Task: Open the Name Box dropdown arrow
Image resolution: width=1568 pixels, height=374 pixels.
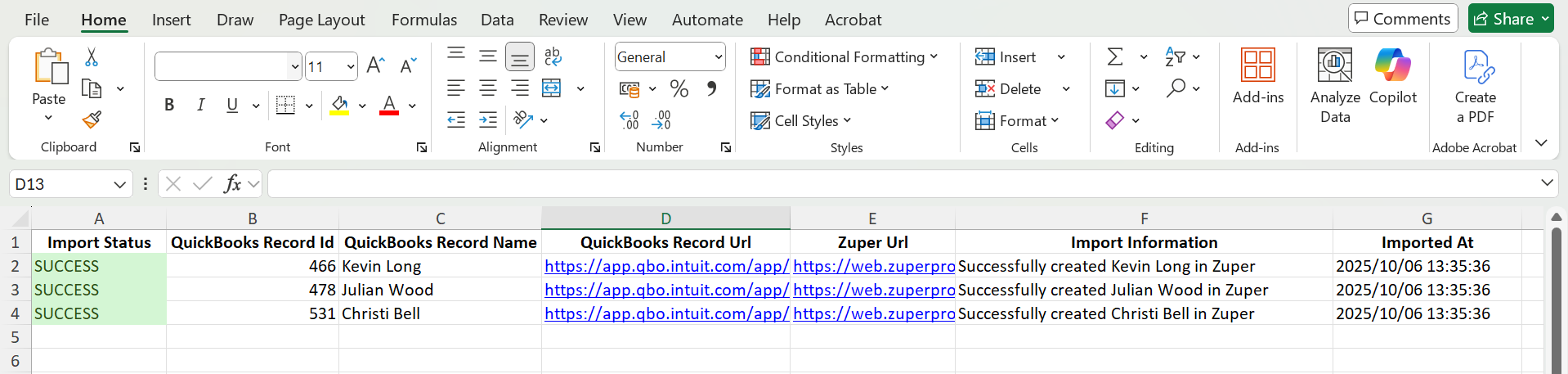Action: [119, 184]
